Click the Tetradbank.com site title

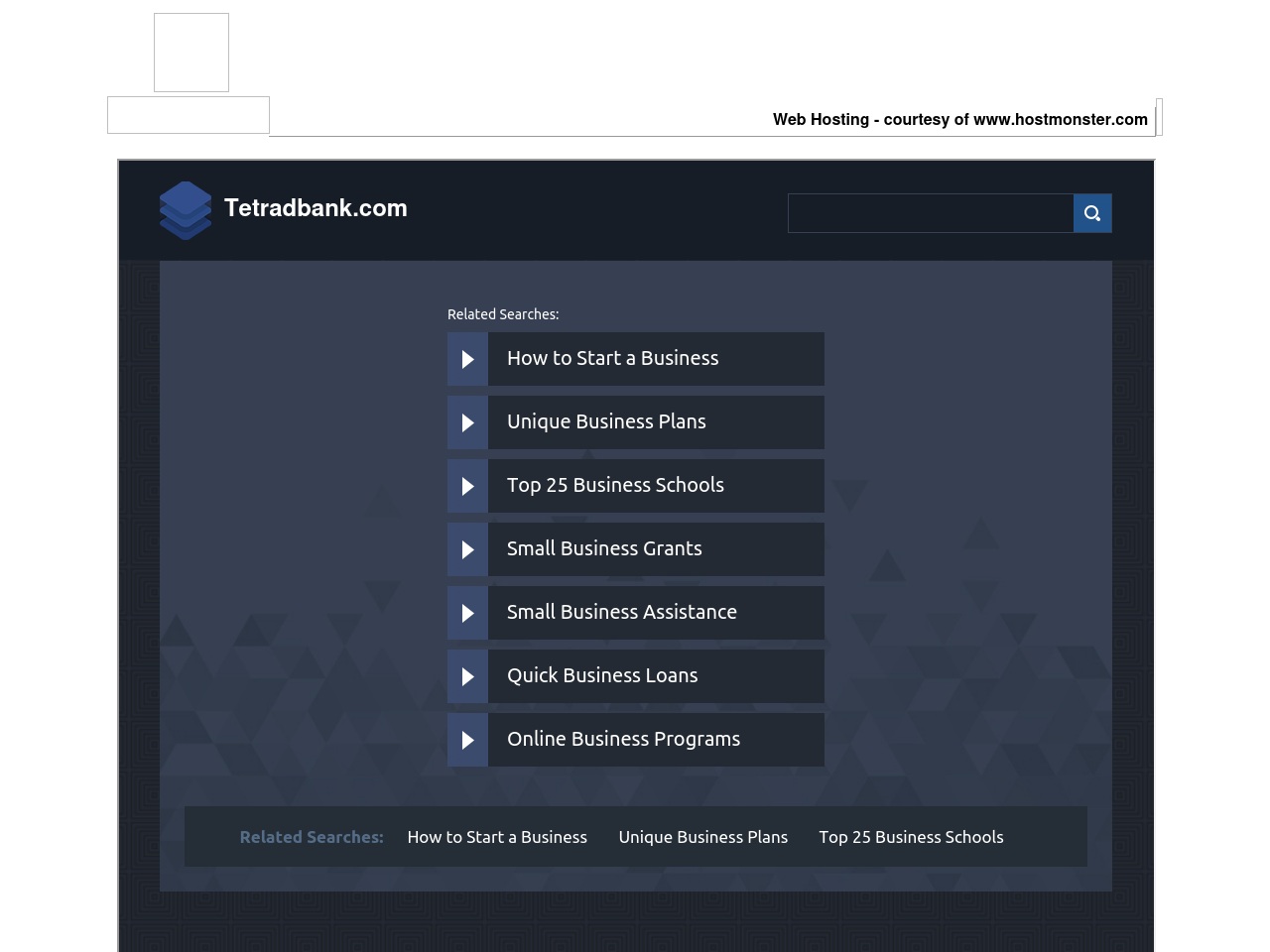pyautogui.click(x=316, y=208)
